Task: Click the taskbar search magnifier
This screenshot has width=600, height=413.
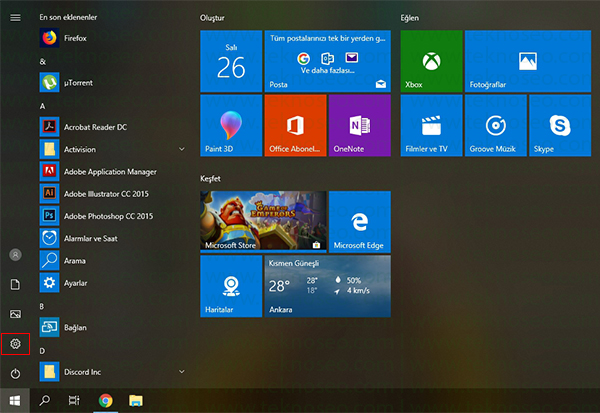Action: (x=44, y=401)
